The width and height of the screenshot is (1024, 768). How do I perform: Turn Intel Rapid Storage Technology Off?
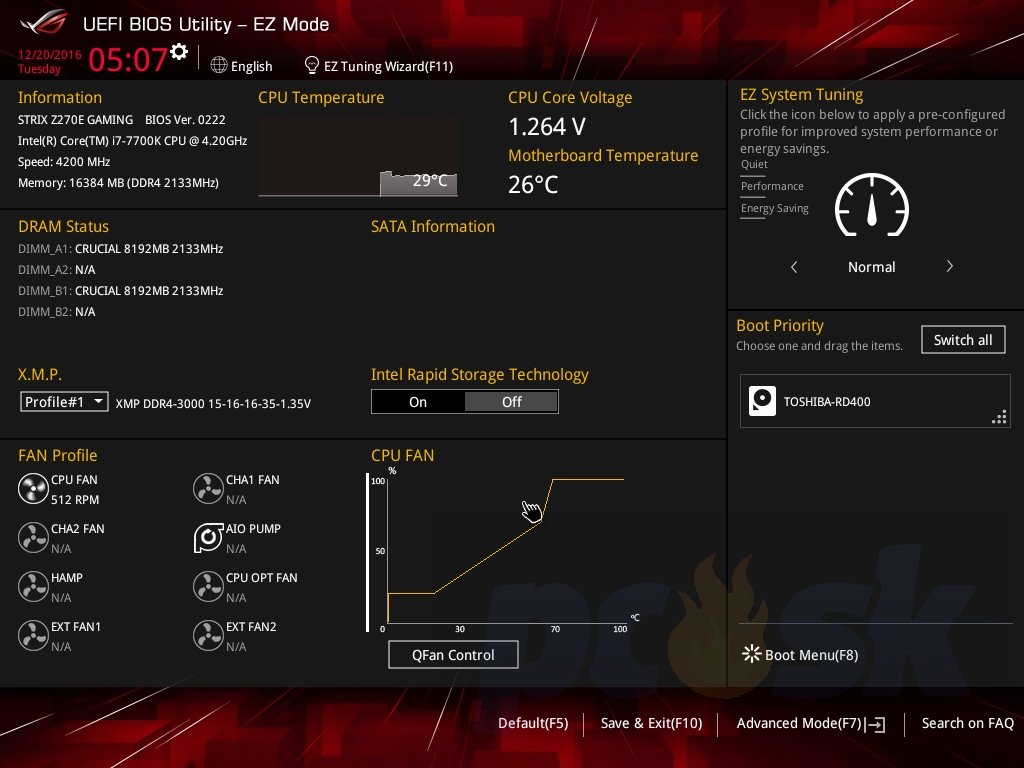pos(511,402)
